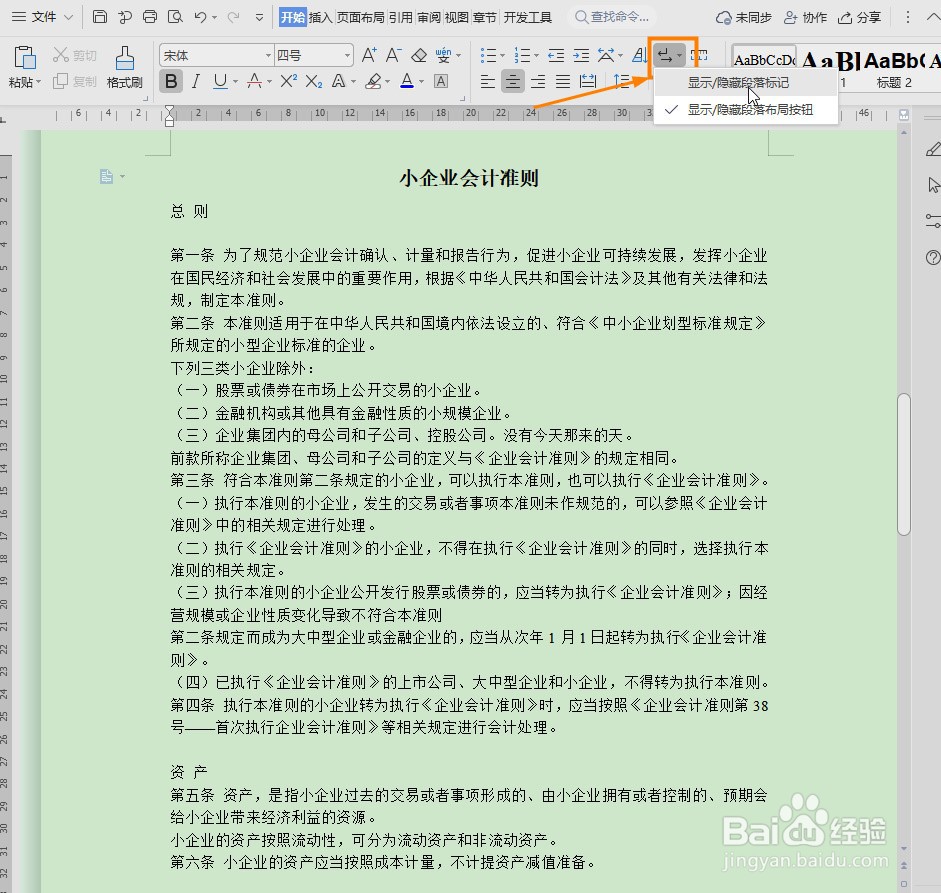The height and width of the screenshot is (893, 941).
Task: Expand the 文件 menu chevron
Action: point(68,17)
